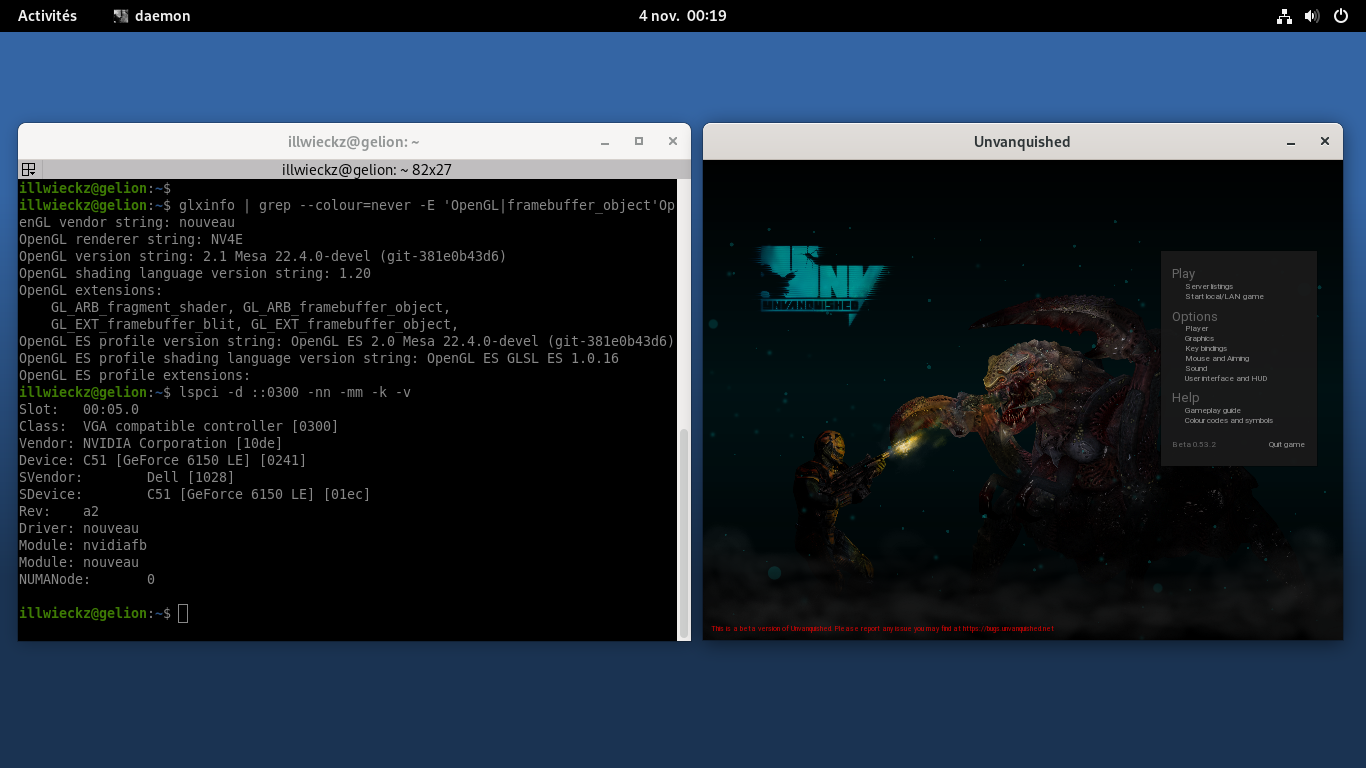Viewport: 1366px width, 768px height.
Task: Open Server listings in Unvanquished menu
Action: click(1209, 287)
